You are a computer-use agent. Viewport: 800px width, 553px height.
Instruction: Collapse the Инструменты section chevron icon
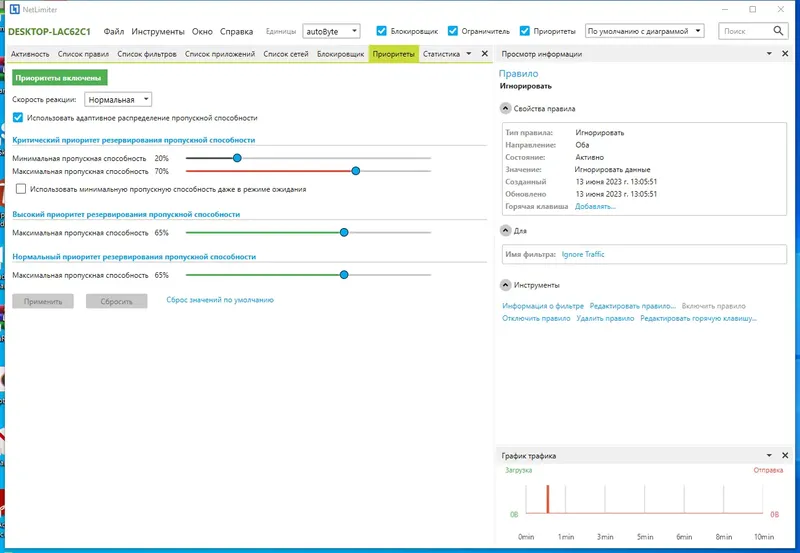click(x=505, y=285)
